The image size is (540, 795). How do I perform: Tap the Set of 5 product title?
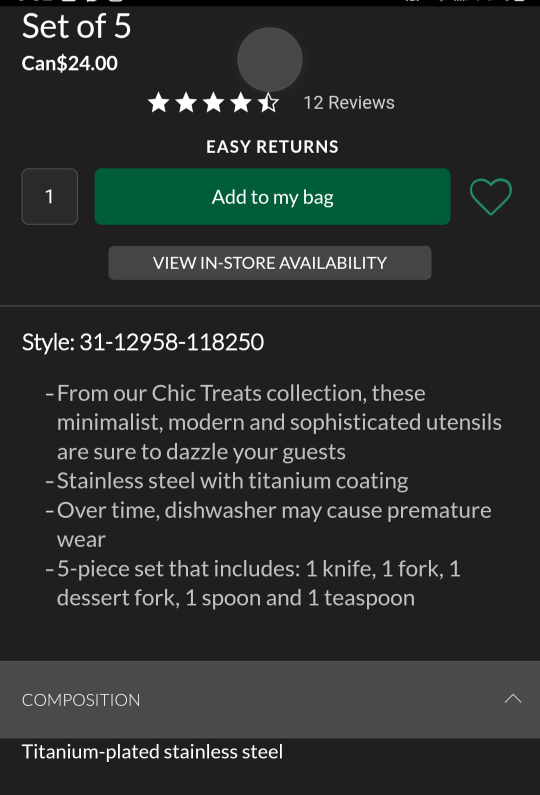click(x=77, y=26)
